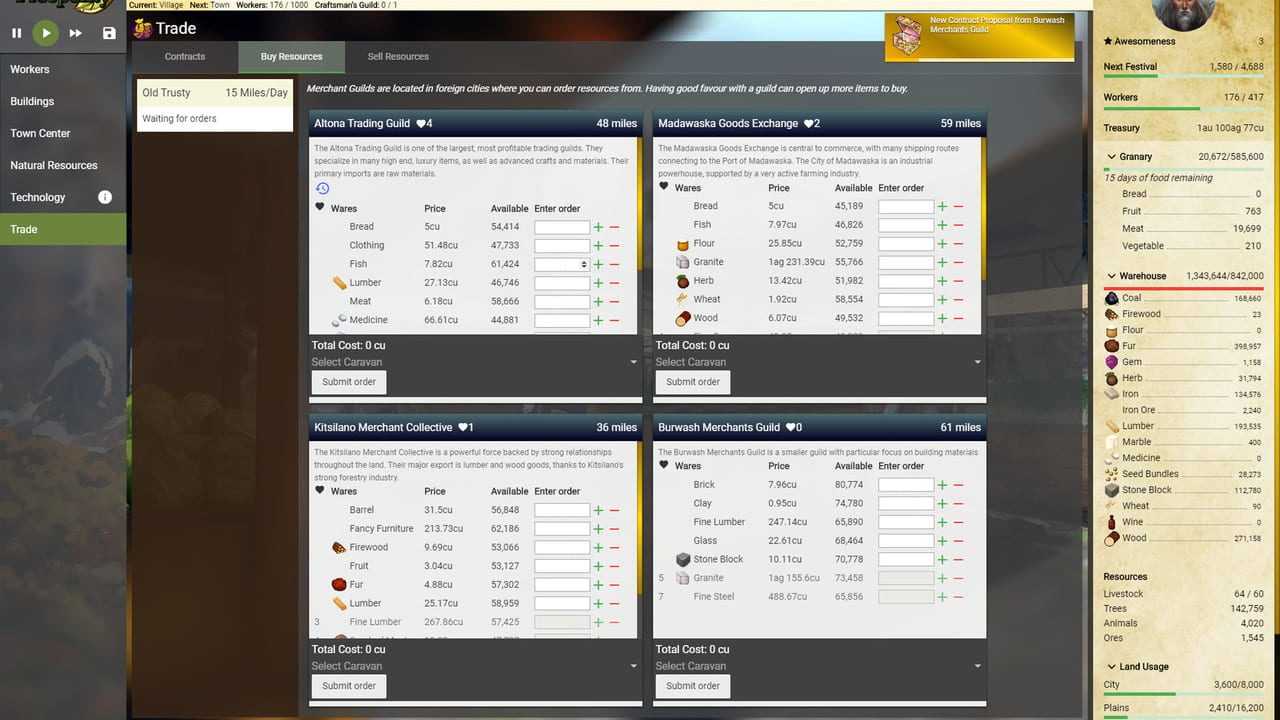Toggle heart favourite in Kitsilano wares header
This screenshot has height=720, width=1280.
[x=320, y=490]
